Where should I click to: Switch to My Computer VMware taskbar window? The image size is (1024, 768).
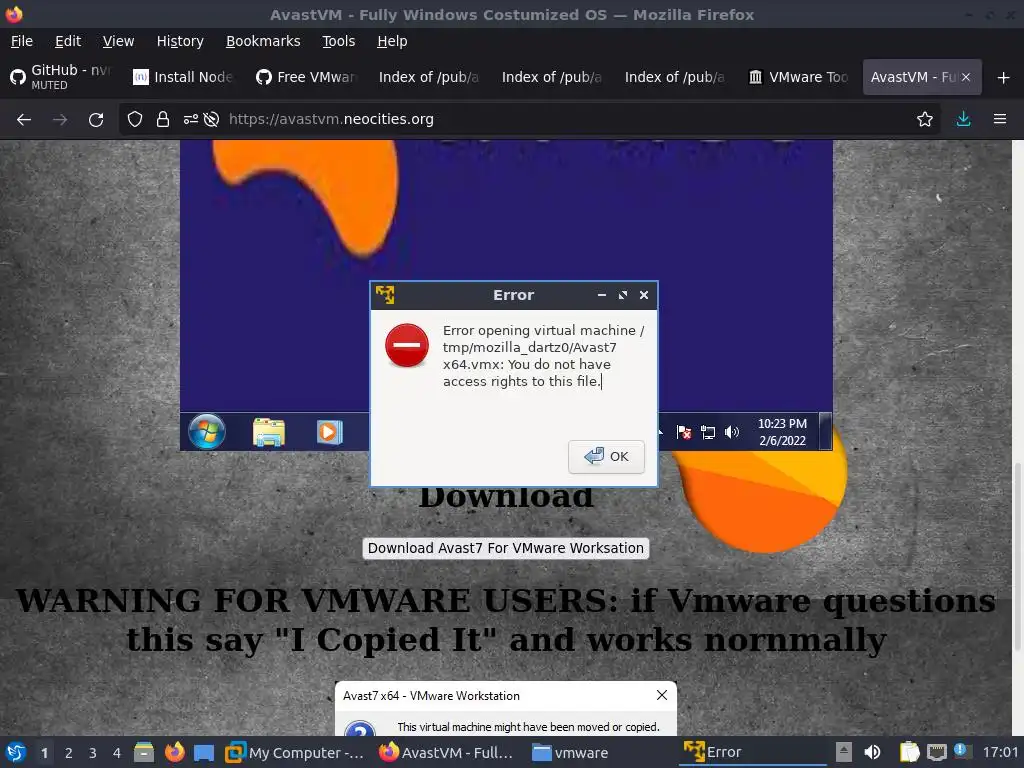click(x=295, y=753)
